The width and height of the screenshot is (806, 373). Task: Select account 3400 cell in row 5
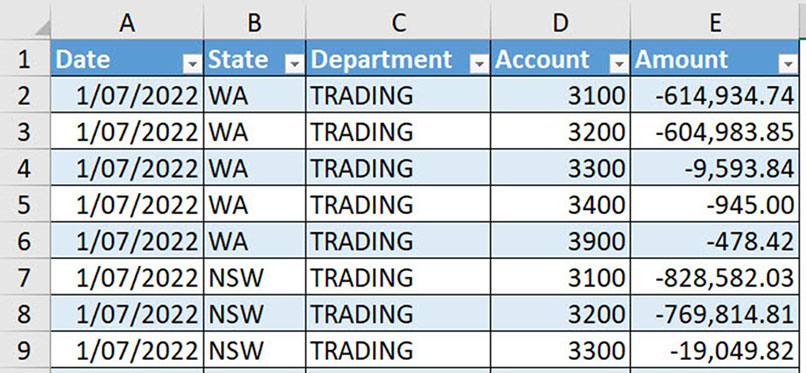coord(560,204)
